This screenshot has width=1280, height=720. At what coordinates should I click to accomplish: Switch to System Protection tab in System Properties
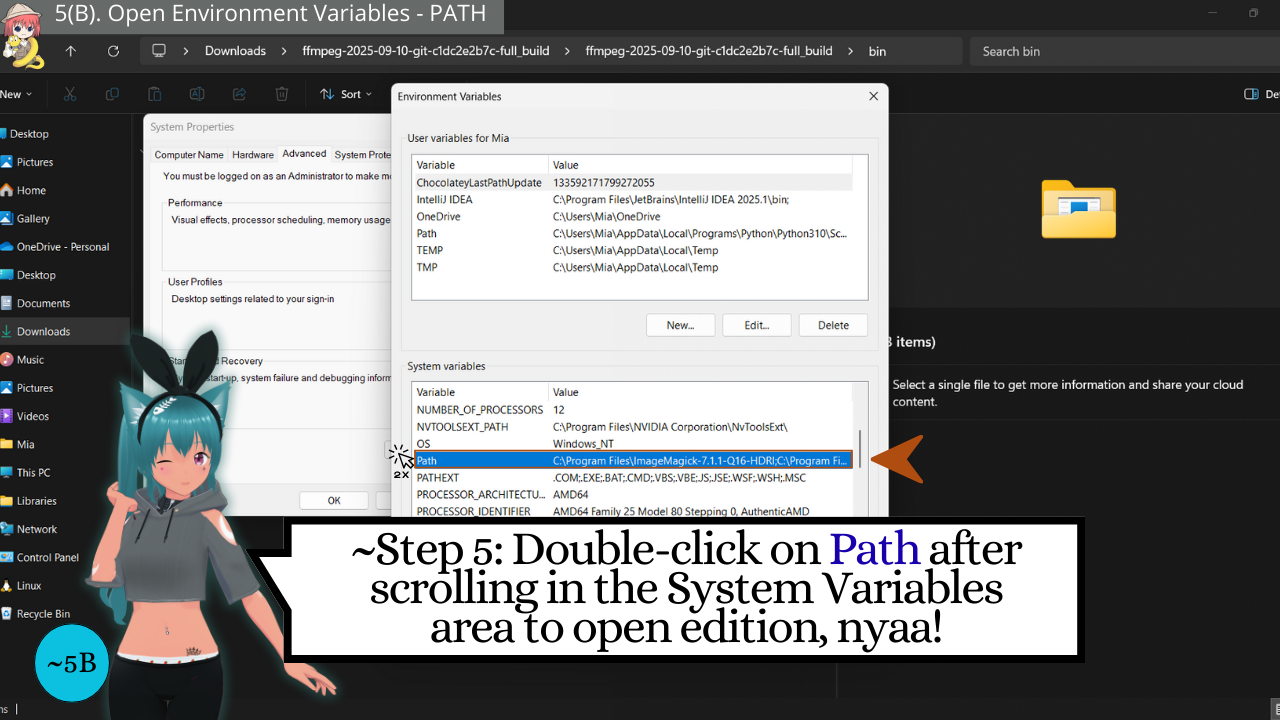[362, 155]
